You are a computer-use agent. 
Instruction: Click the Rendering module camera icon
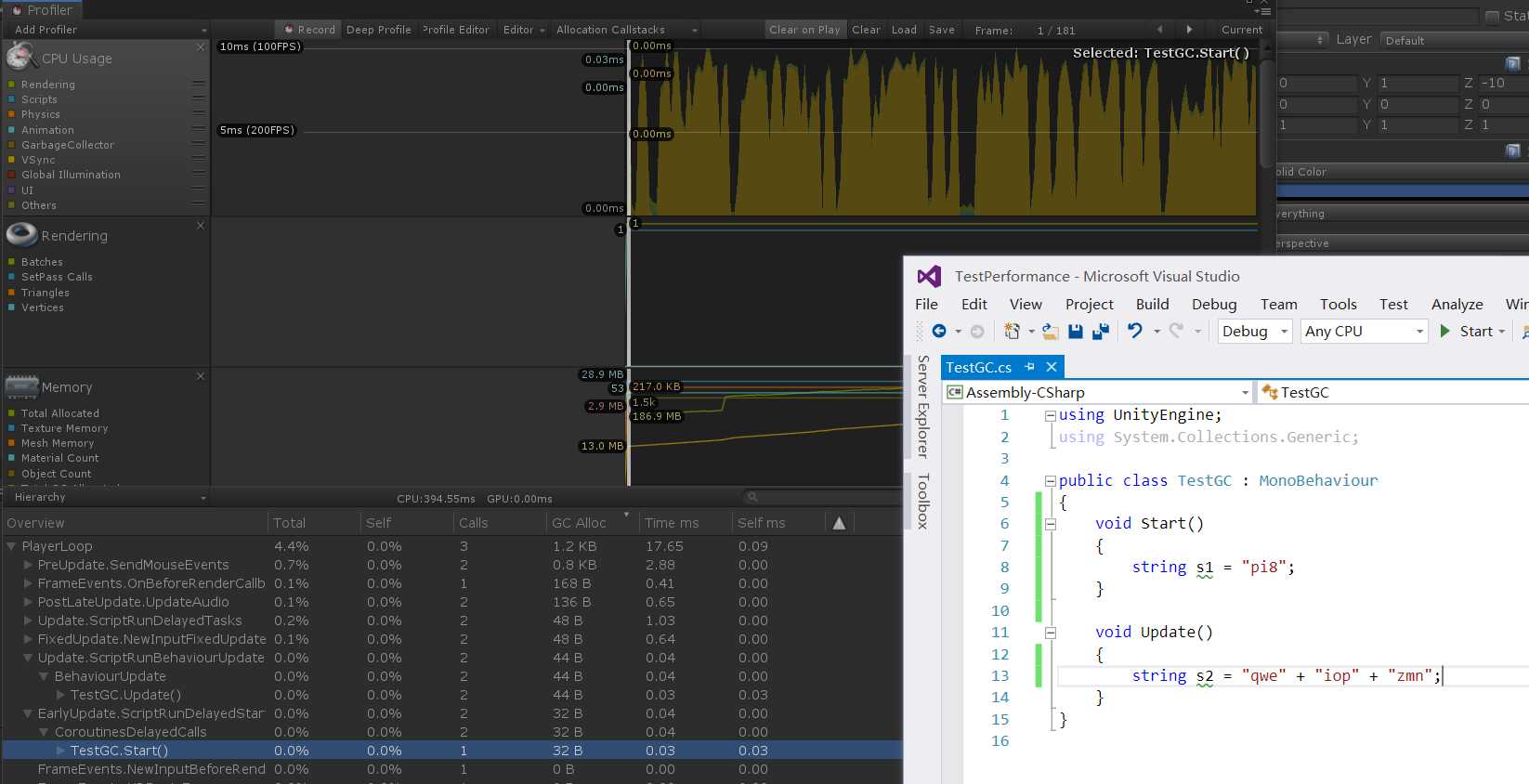pyautogui.click(x=21, y=234)
